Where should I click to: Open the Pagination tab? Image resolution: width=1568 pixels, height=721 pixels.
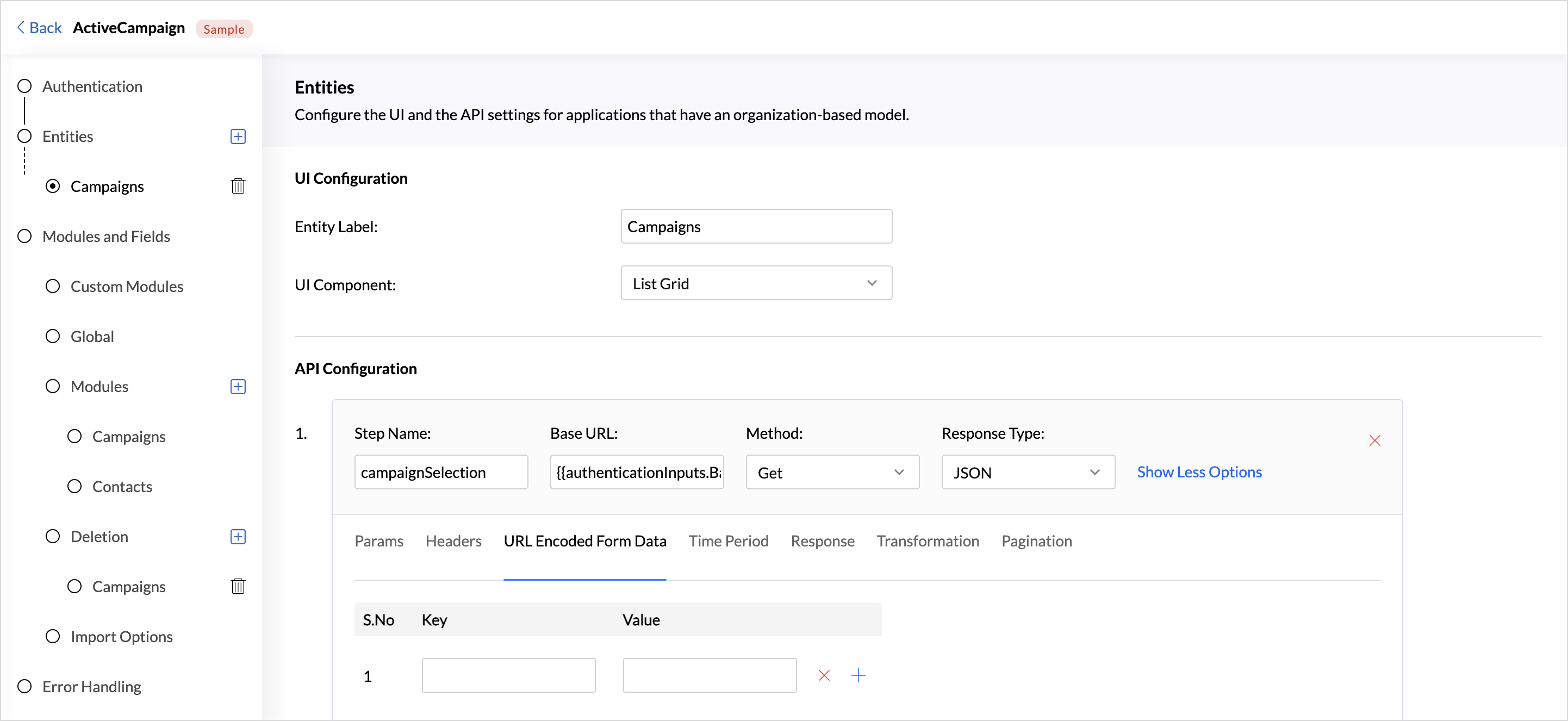tap(1036, 540)
